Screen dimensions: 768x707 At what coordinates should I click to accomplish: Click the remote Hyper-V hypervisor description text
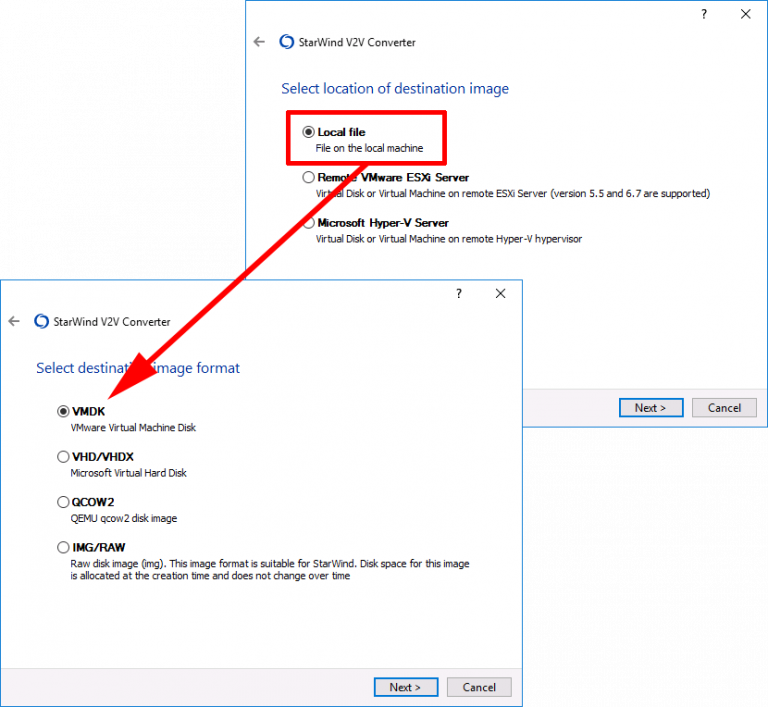pos(449,239)
